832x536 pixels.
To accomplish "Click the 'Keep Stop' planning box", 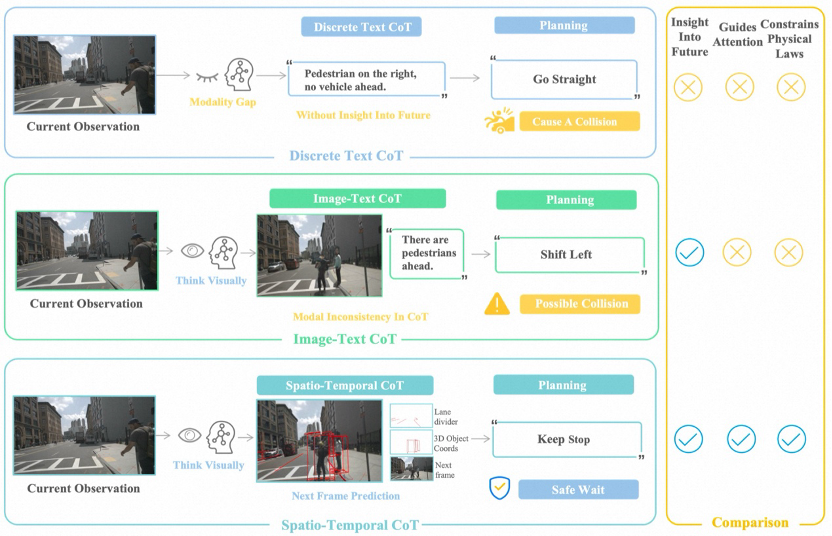I will point(568,439).
